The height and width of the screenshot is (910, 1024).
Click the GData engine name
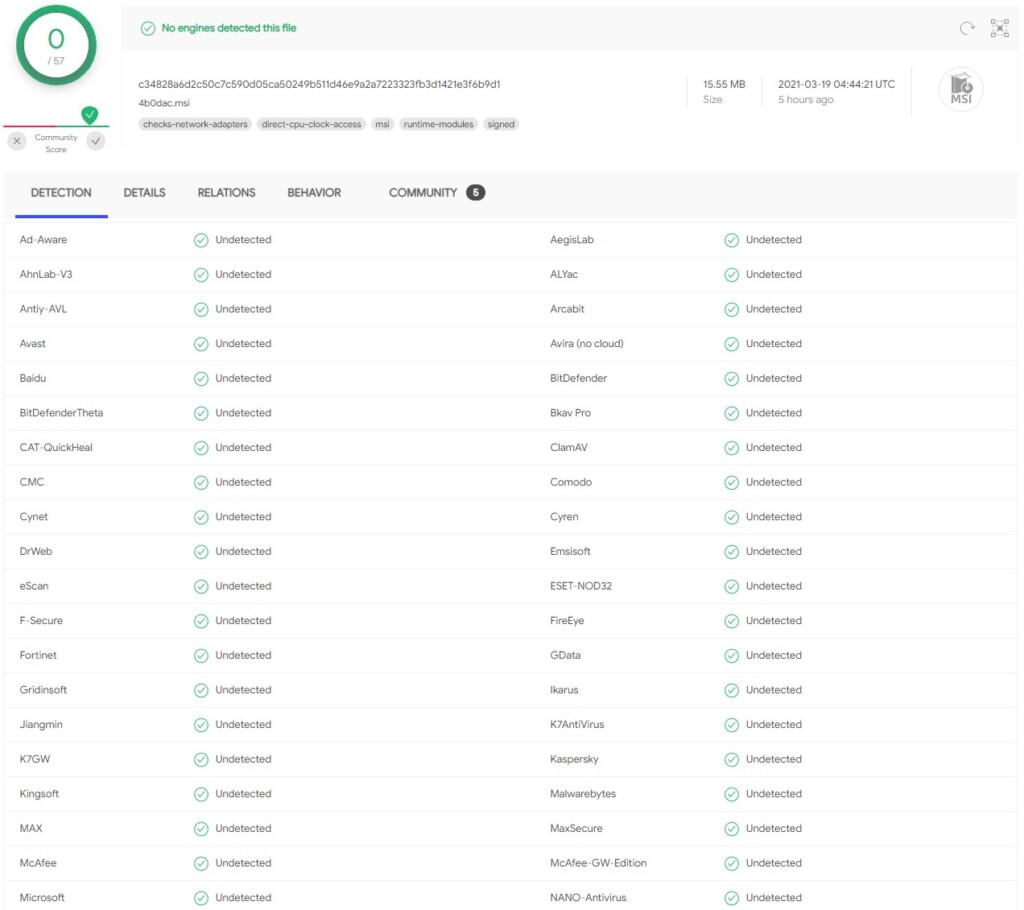(x=565, y=655)
